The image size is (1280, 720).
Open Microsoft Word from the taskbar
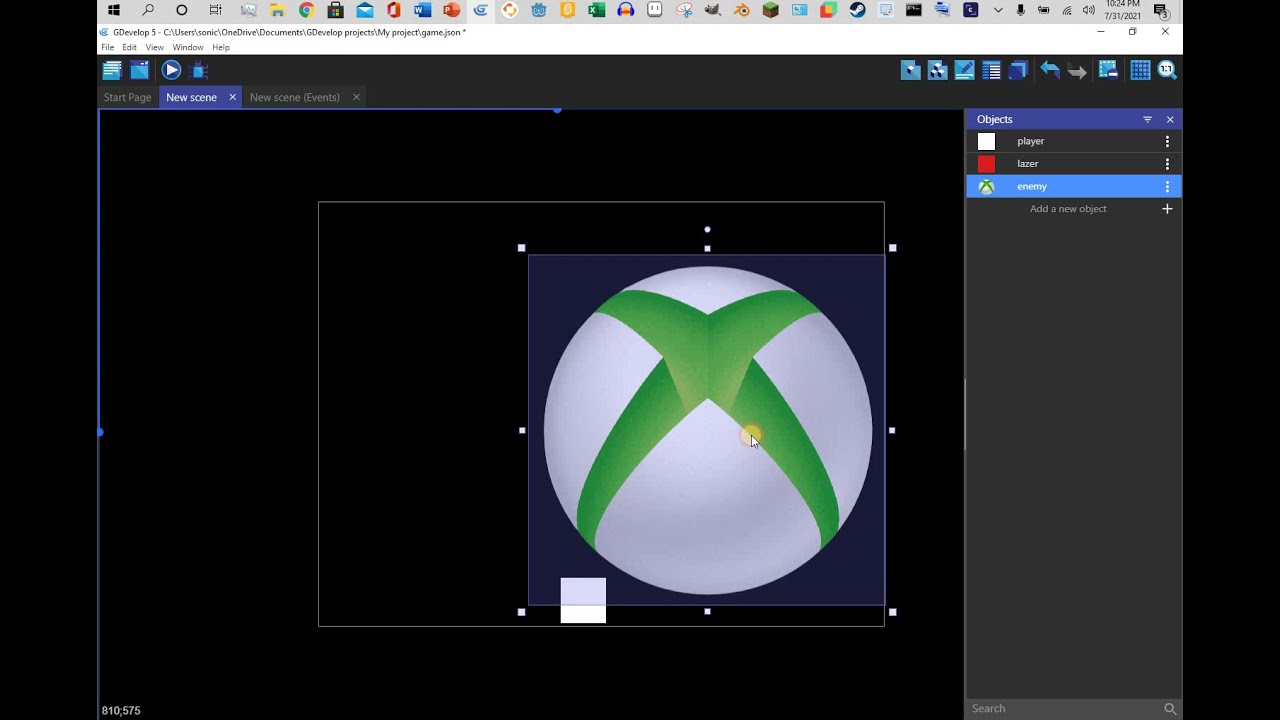click(422, 10)
